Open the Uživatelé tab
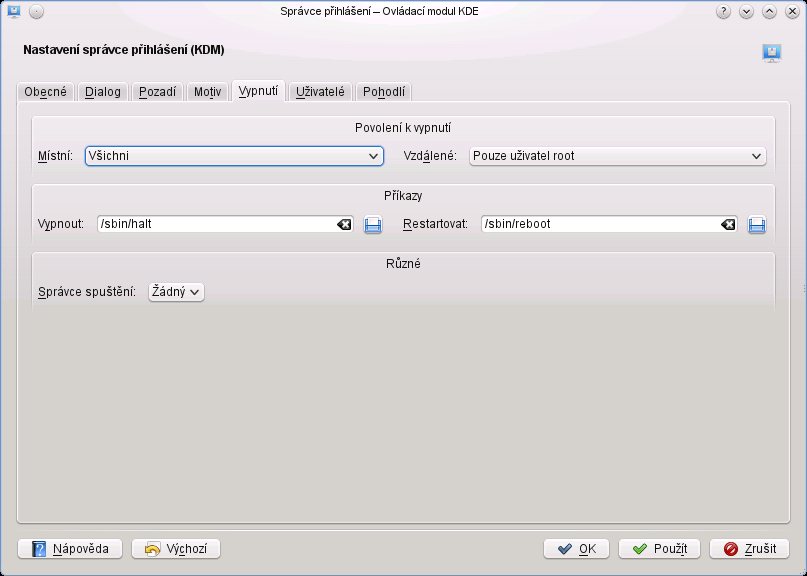 (320, 92)
